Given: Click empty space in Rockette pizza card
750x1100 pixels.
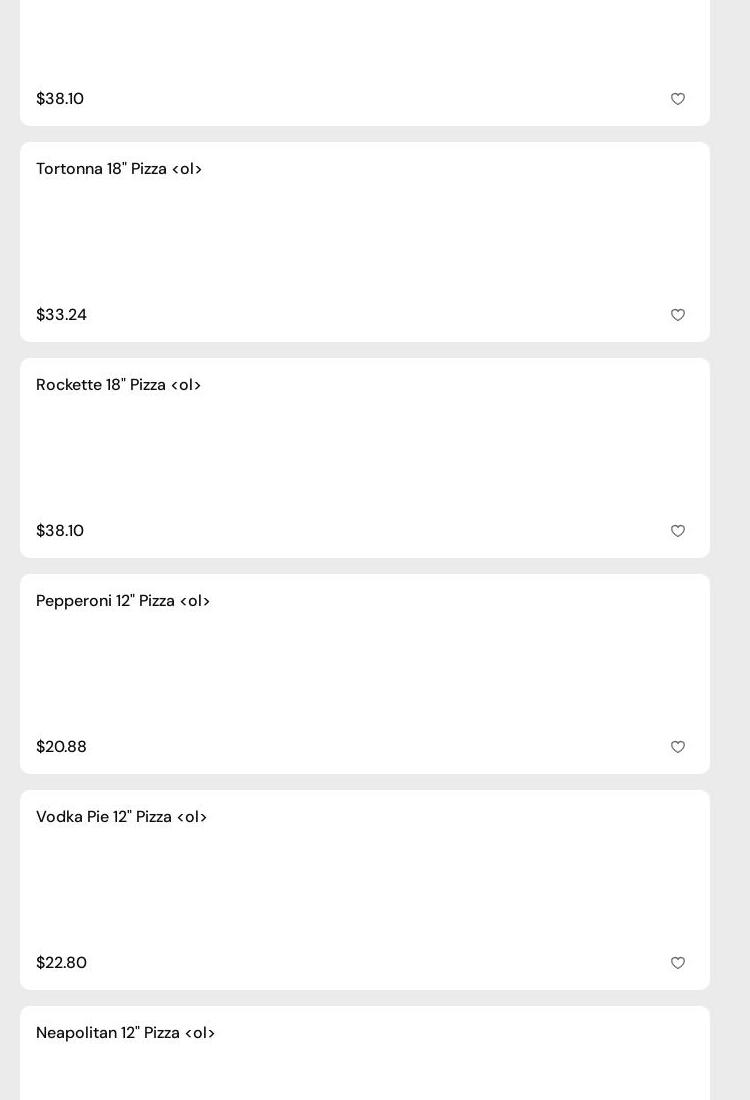Looking at the screenshot, I should click(x=365, y=458).
